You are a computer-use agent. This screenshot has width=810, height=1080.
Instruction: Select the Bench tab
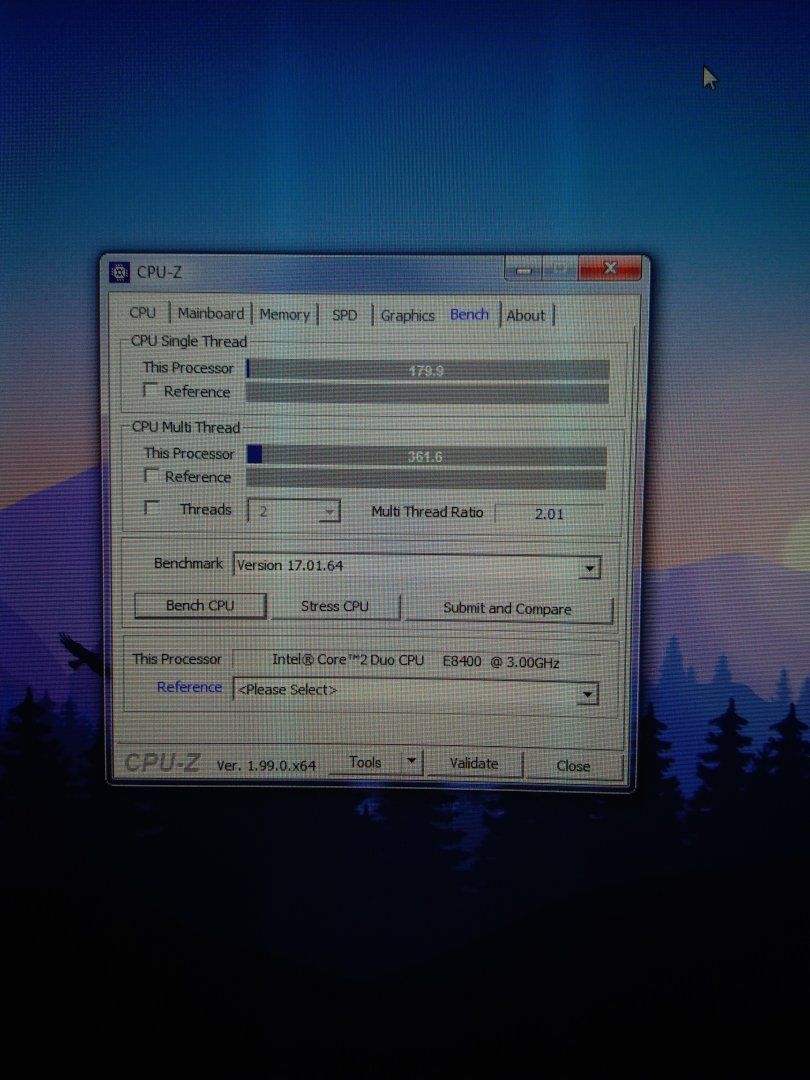pos(469,315)
